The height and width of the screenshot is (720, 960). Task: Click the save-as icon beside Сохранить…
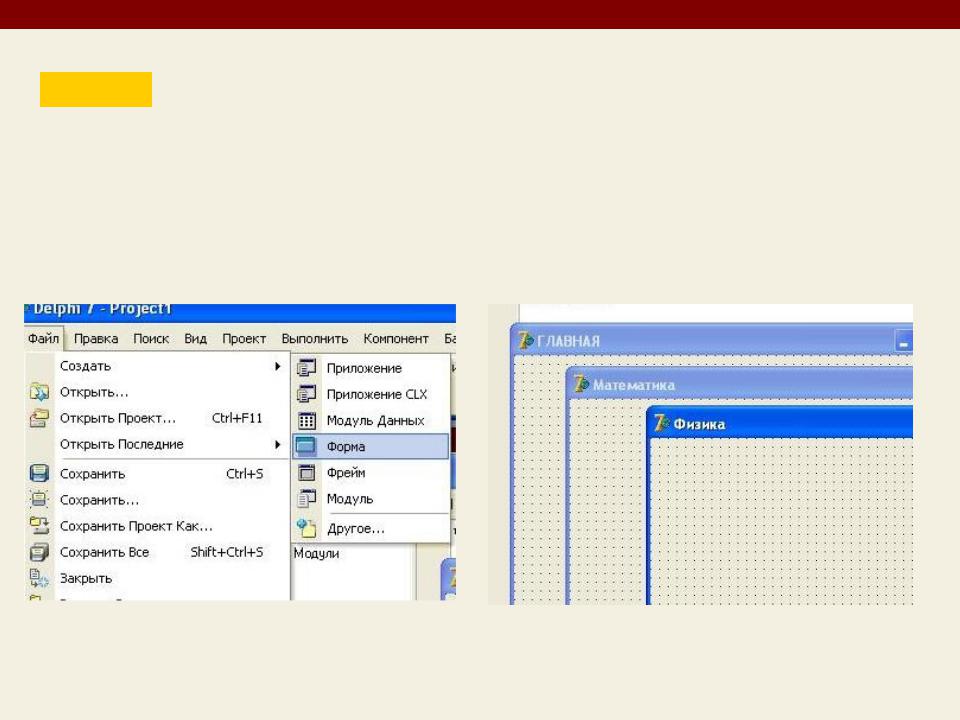coord(39,500)
